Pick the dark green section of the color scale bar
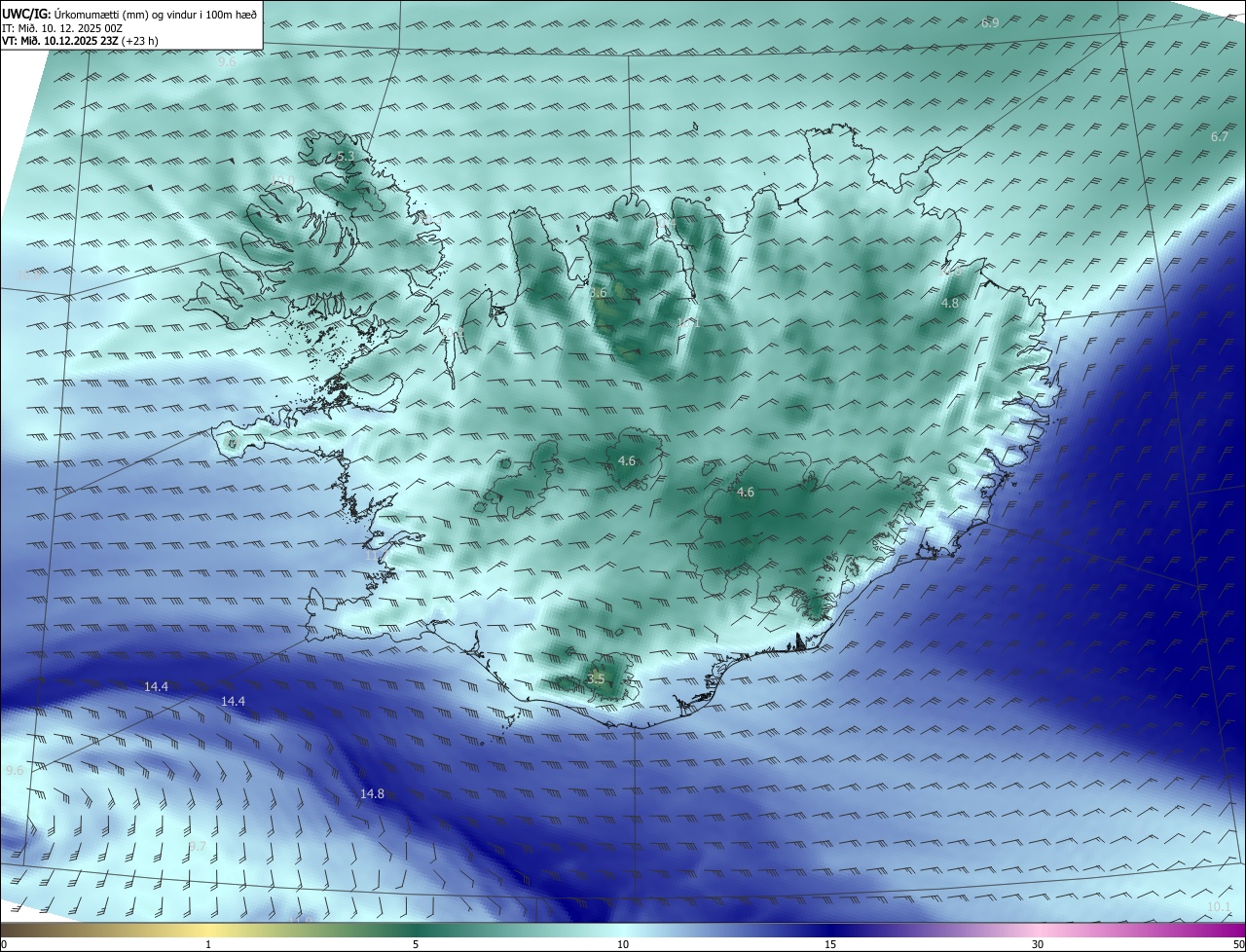1246x952 pixels. 416,931
